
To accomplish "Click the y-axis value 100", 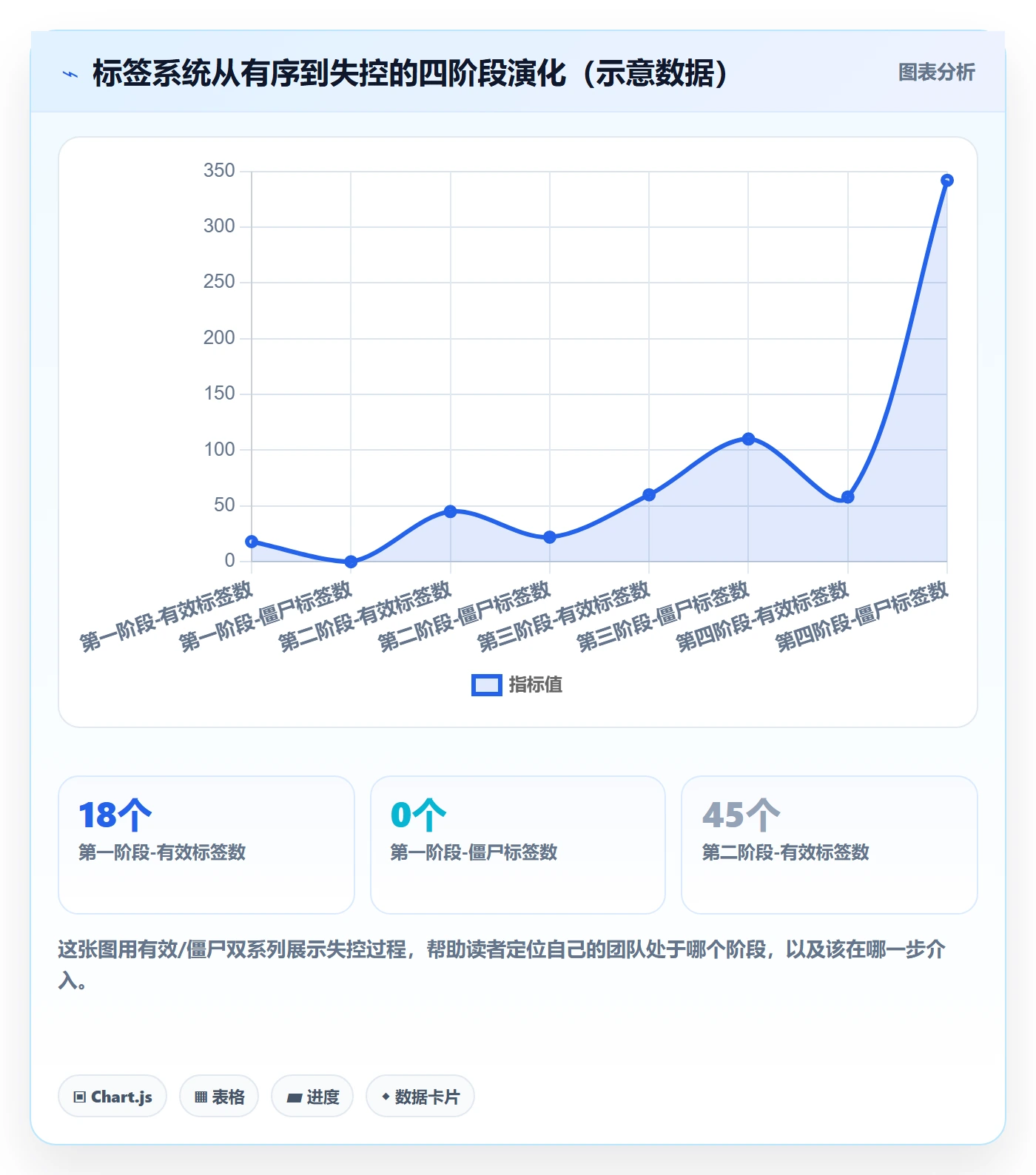I will click(219, 450).
